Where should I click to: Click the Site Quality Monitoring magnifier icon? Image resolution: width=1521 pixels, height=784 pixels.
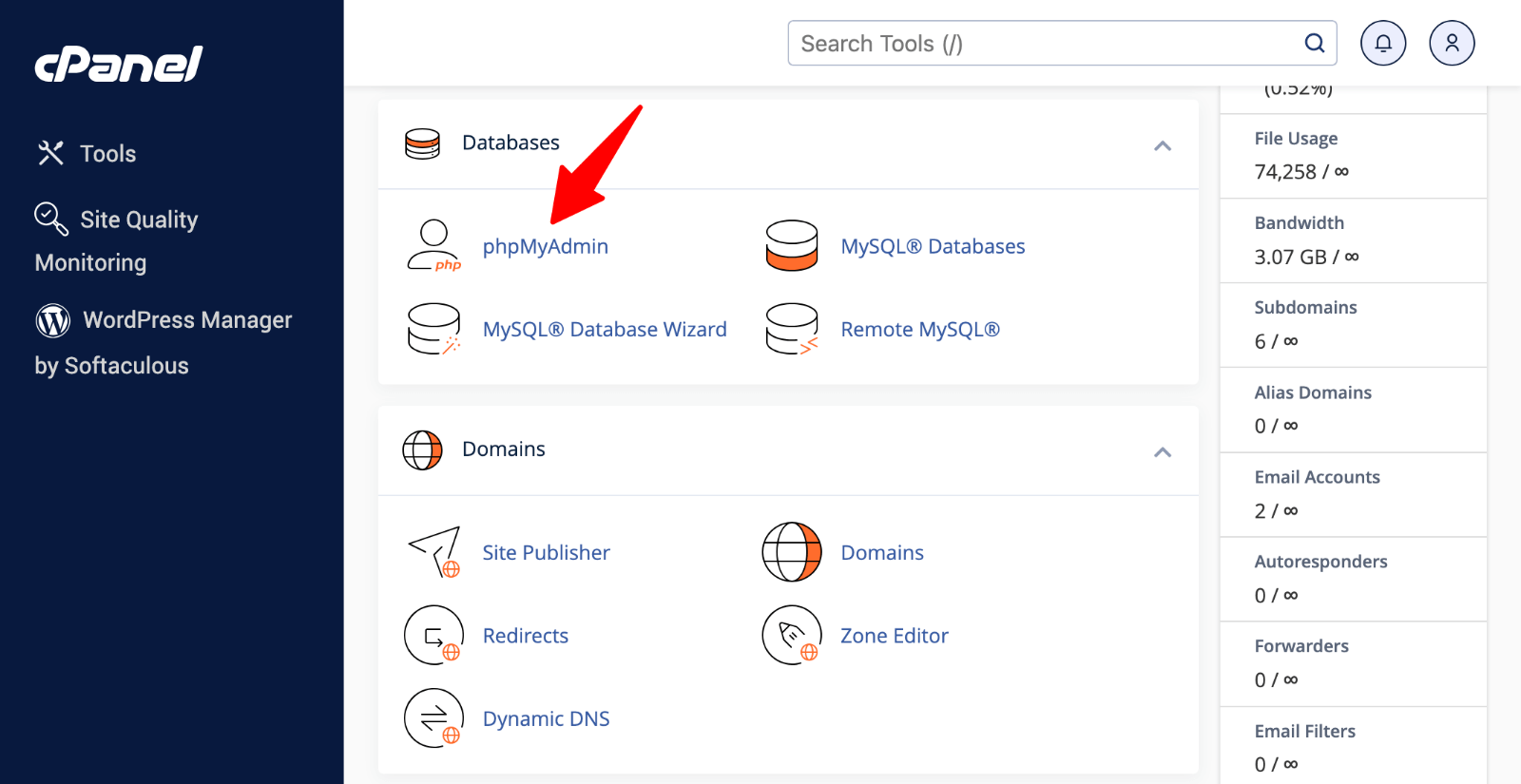[51, 219]
